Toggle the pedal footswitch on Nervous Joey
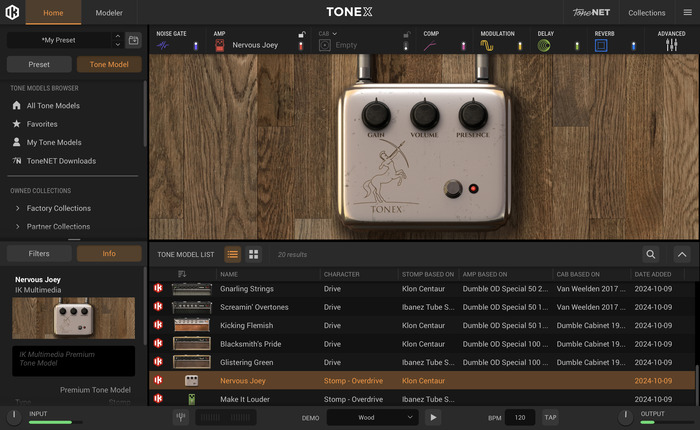The image size is (700, 430). pos(455,187)
